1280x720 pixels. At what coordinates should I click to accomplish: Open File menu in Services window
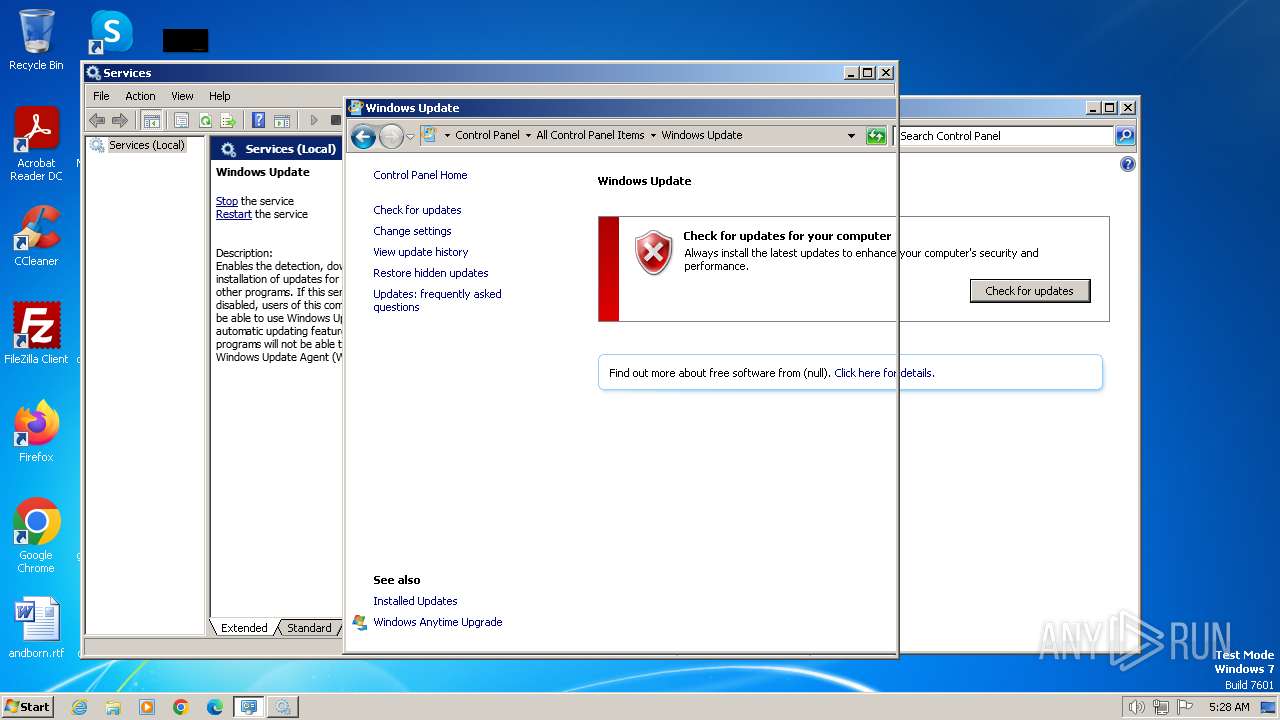(101, 96)
